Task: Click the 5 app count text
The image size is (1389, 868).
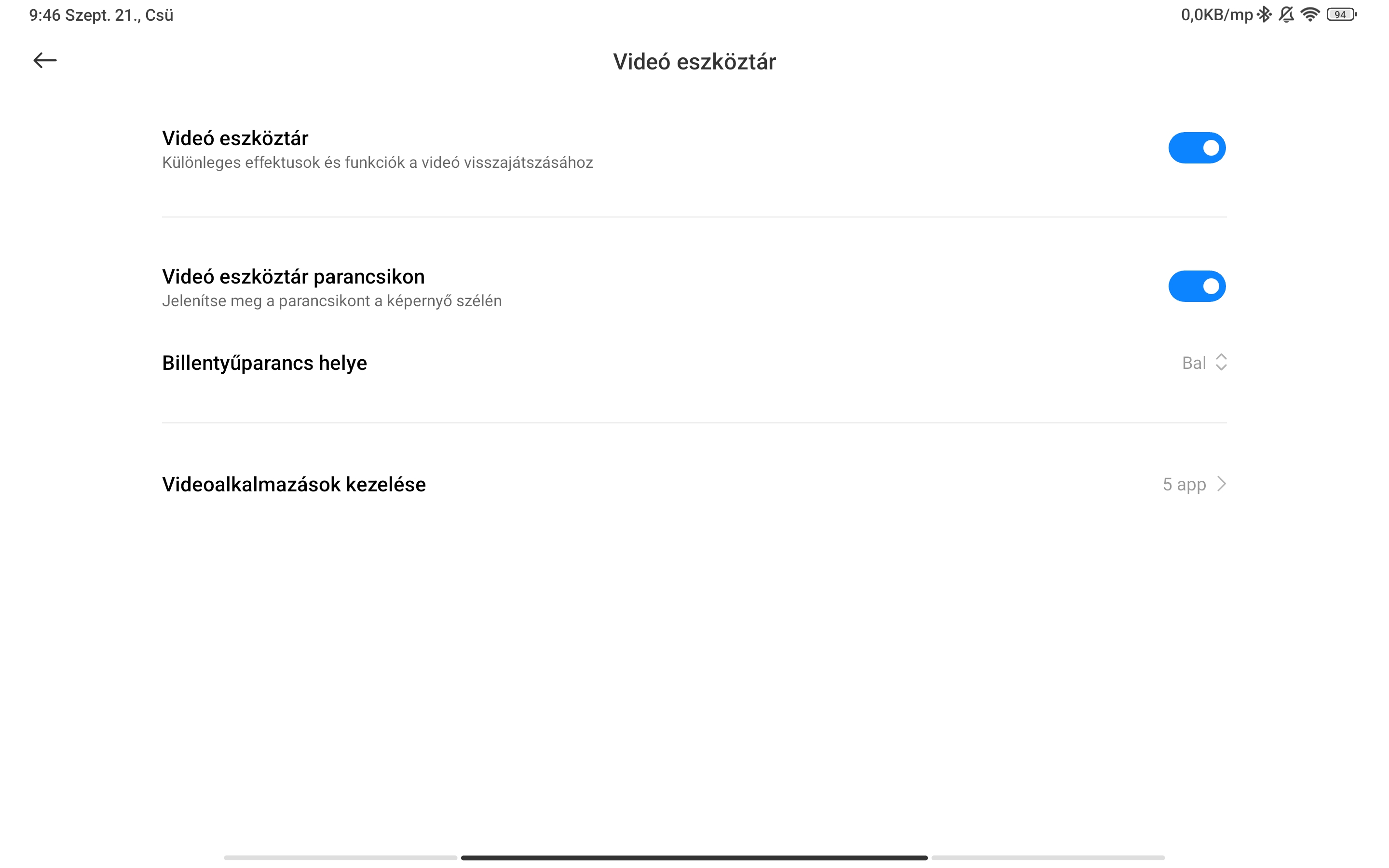Action: (1184, 484)
